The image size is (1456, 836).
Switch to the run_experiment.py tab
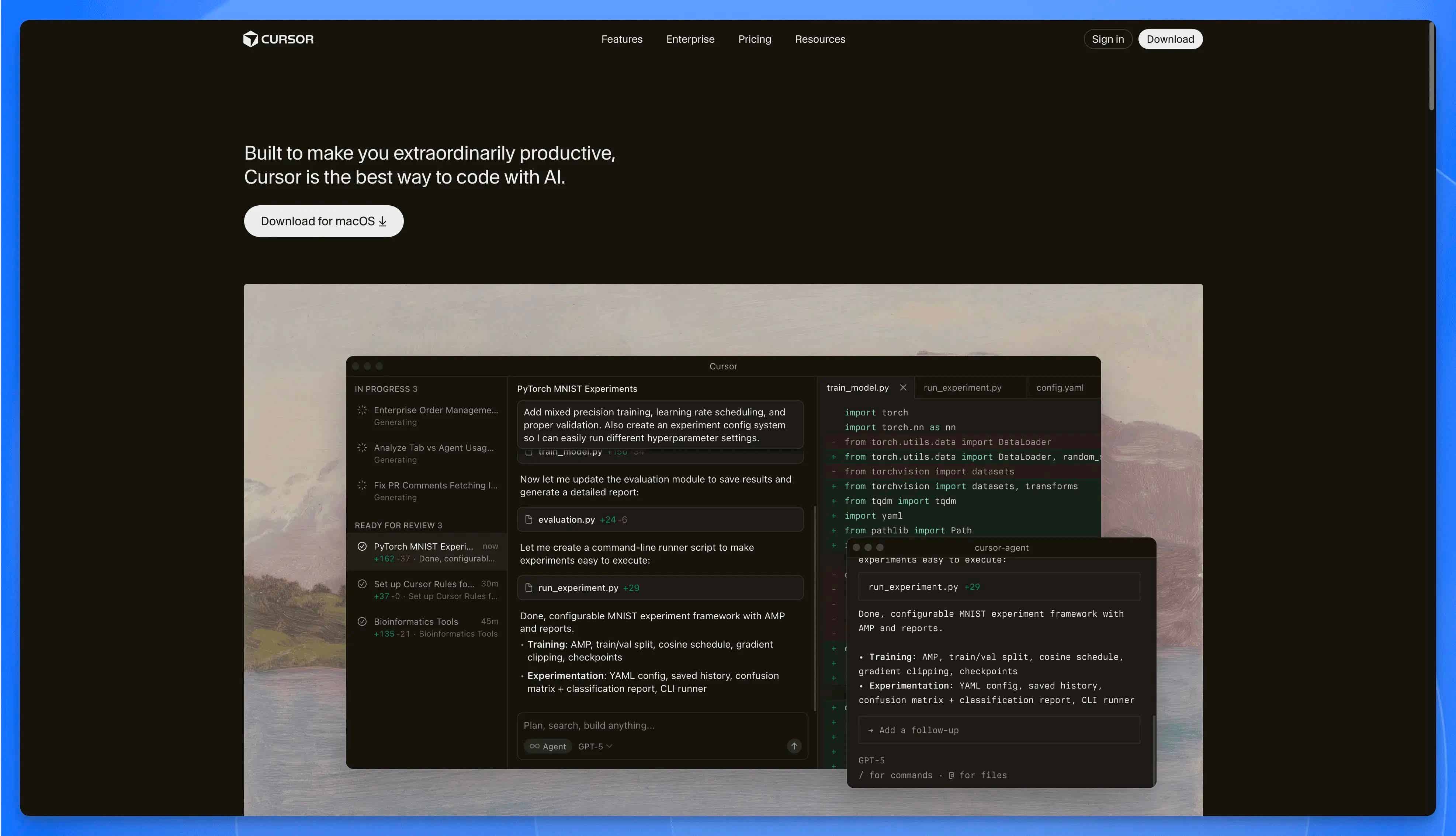pos(962,387)
